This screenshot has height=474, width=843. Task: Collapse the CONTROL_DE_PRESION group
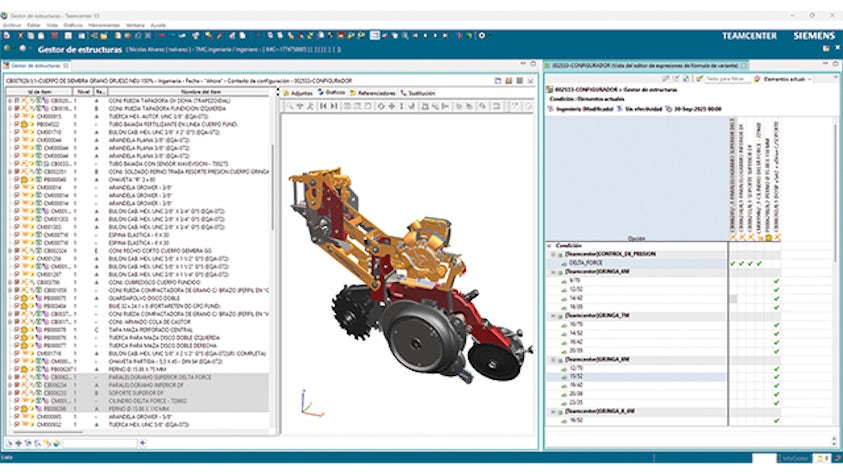553,254
